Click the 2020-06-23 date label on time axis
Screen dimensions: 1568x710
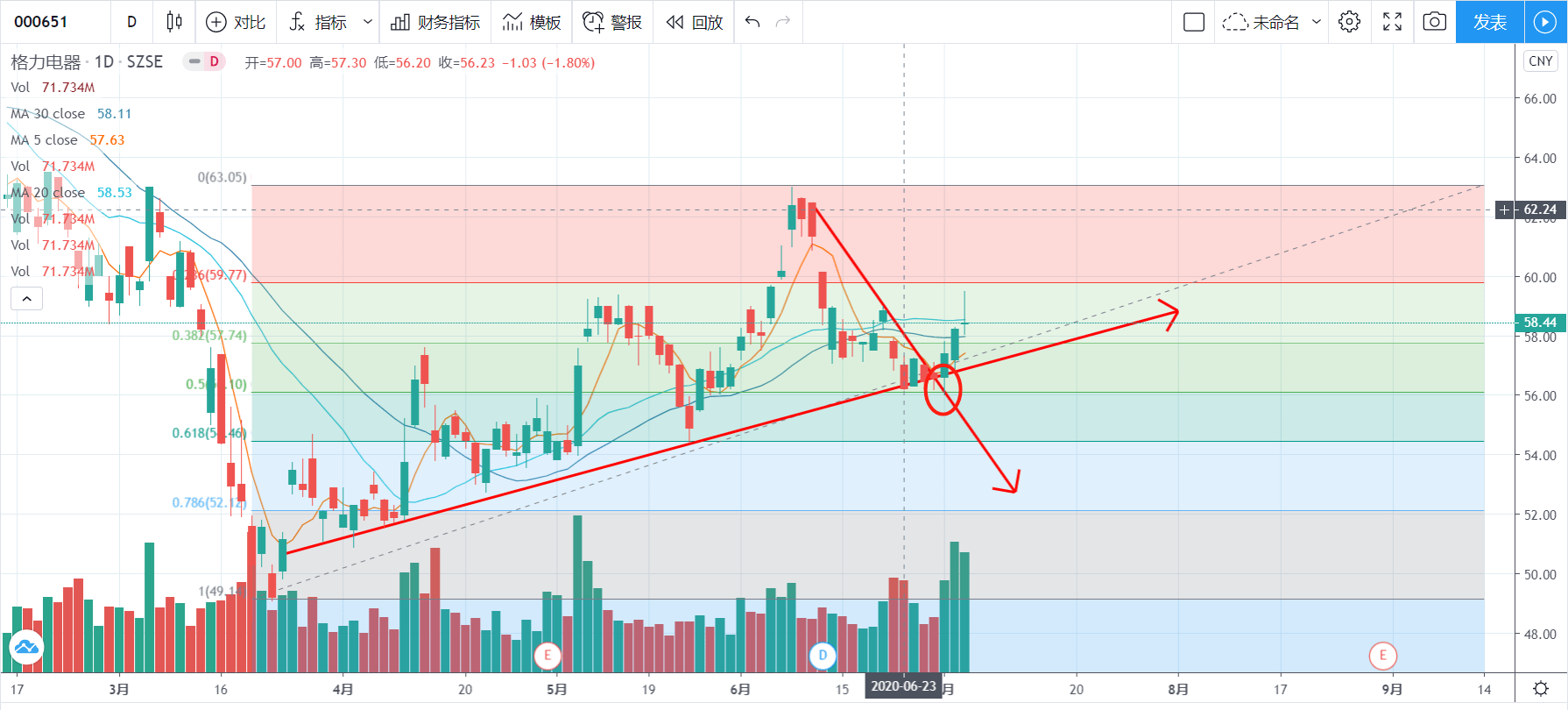(903, 686)
